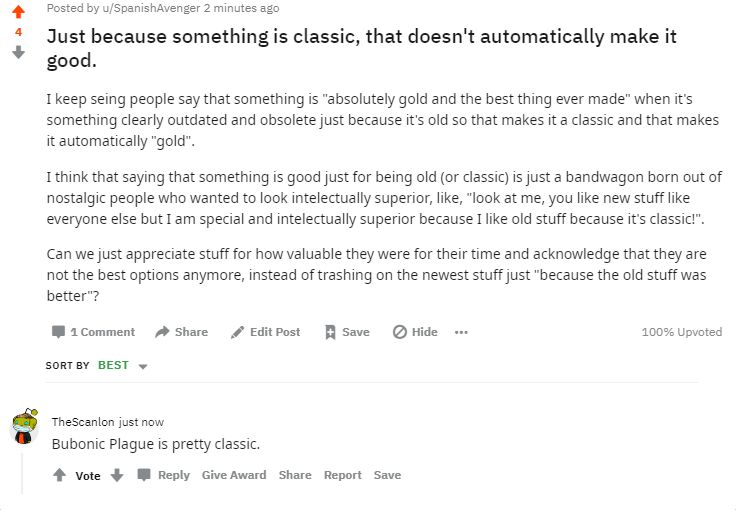Share TheScanlon's comment
Viewport: 736px width, 510px height.
click(295, 475)
